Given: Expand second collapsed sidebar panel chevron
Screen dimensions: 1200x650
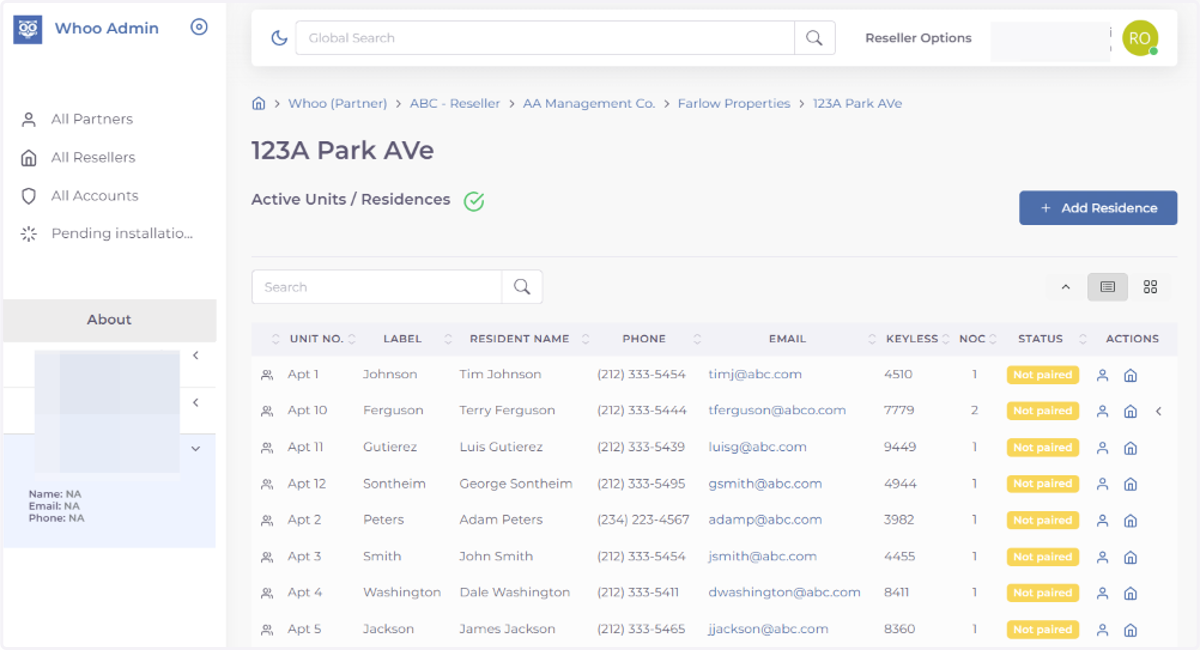Looking at the screenshot, I should 196,402.
